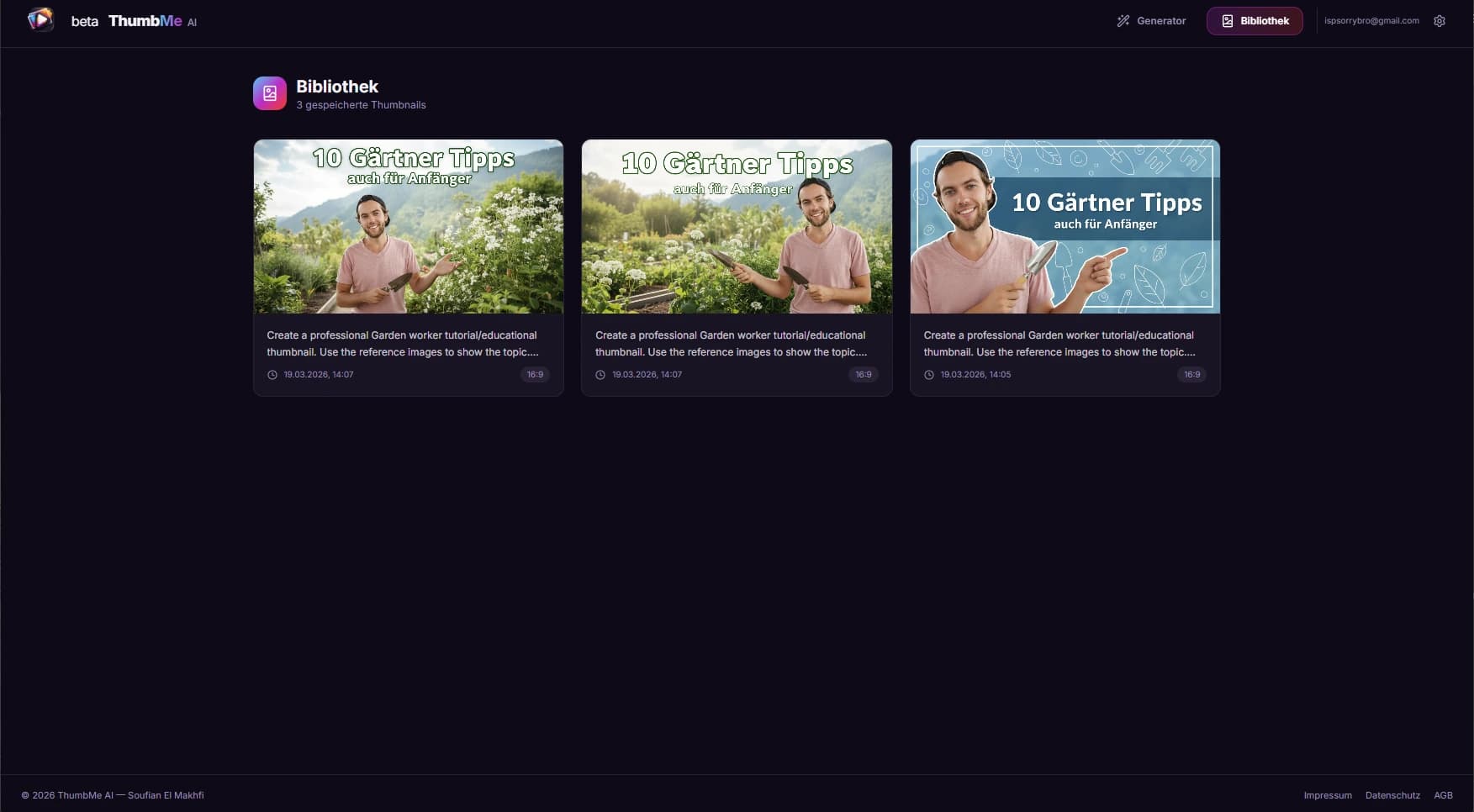The height and width of the screenshot is (812, 1474).
Task: Click the ThumbMe logo icon
Action: [40, 20]
